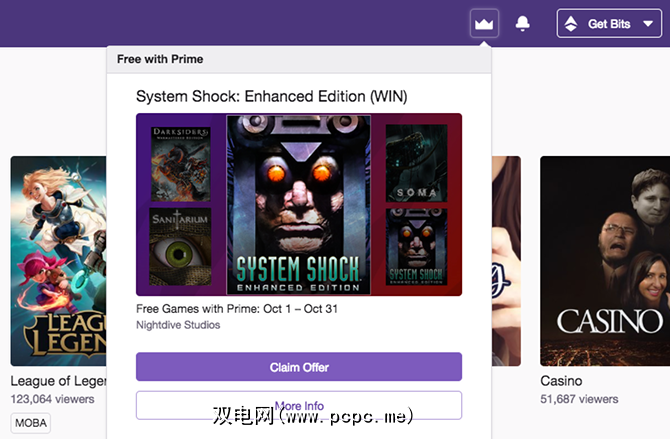Open the More Info button

tap(299, 405)
